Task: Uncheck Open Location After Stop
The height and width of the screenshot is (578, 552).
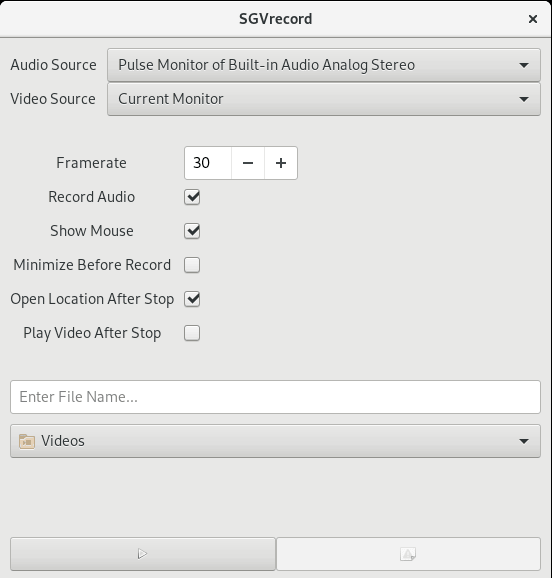Action: [x=192, y=299]
